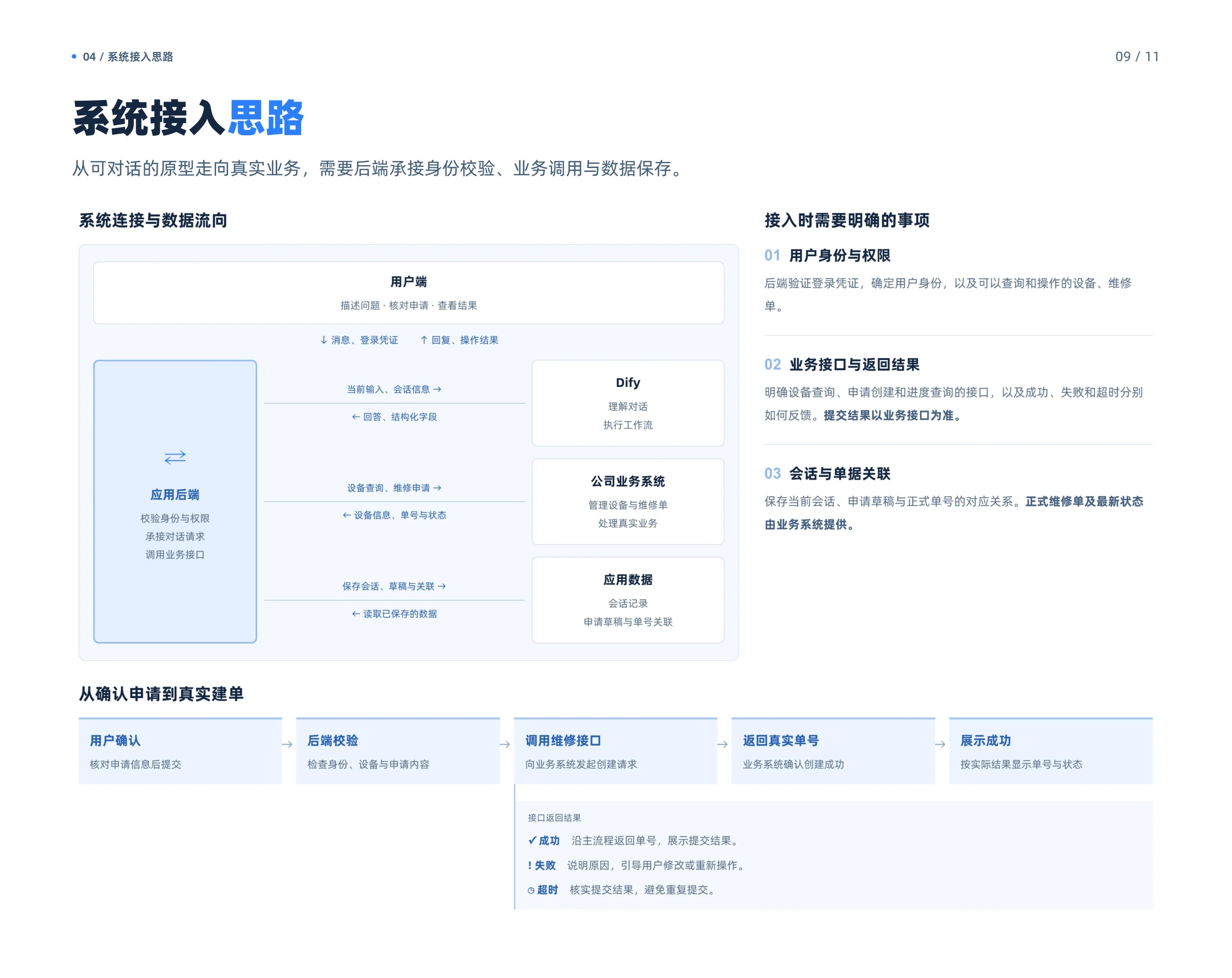1232x978 pixels.
Task: Click the swap arrows icon above 应用后端
Action: point(175,457)
